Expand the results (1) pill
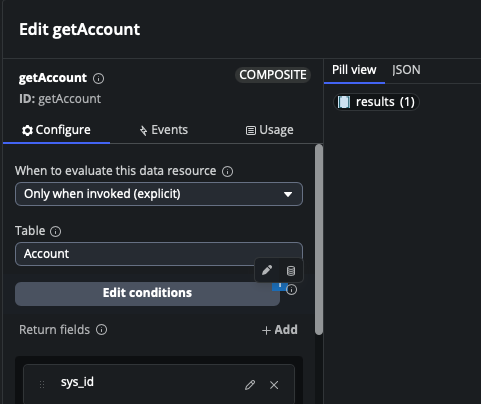481x404 pixels. 376,102
